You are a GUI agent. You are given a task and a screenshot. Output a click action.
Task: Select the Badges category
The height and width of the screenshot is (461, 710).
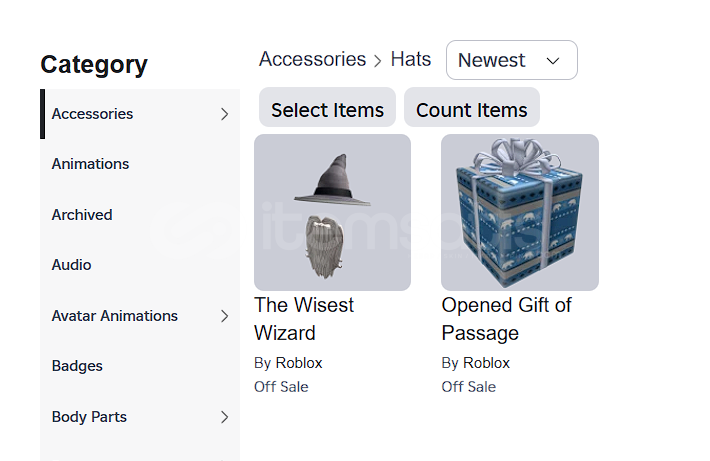(x=77, y=366)
